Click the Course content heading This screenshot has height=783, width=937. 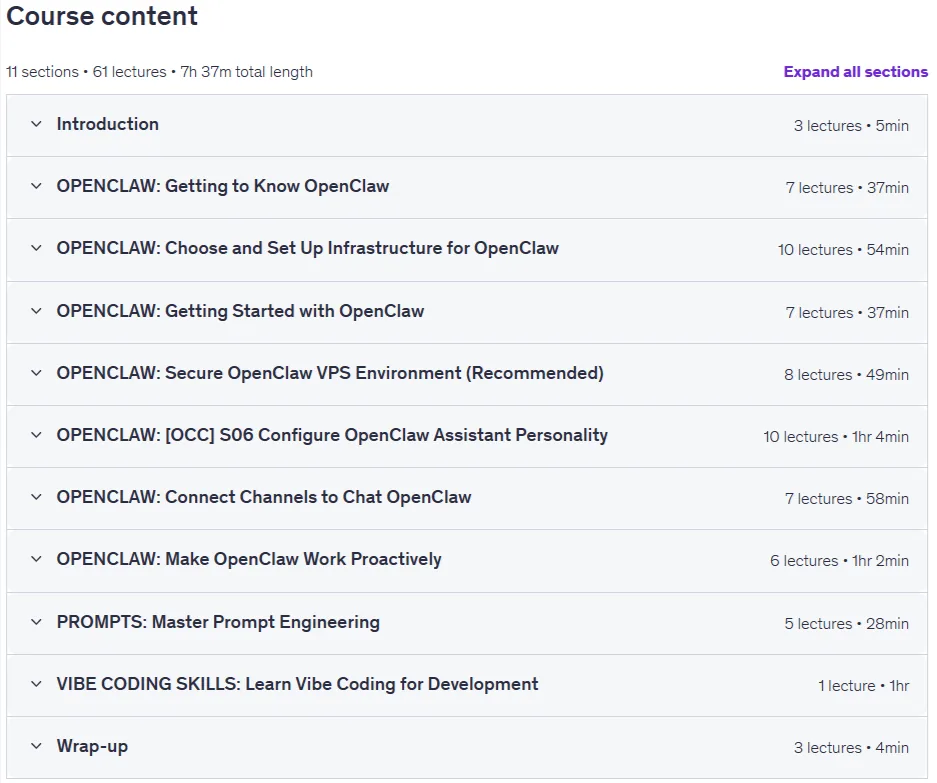click(102, 16)
